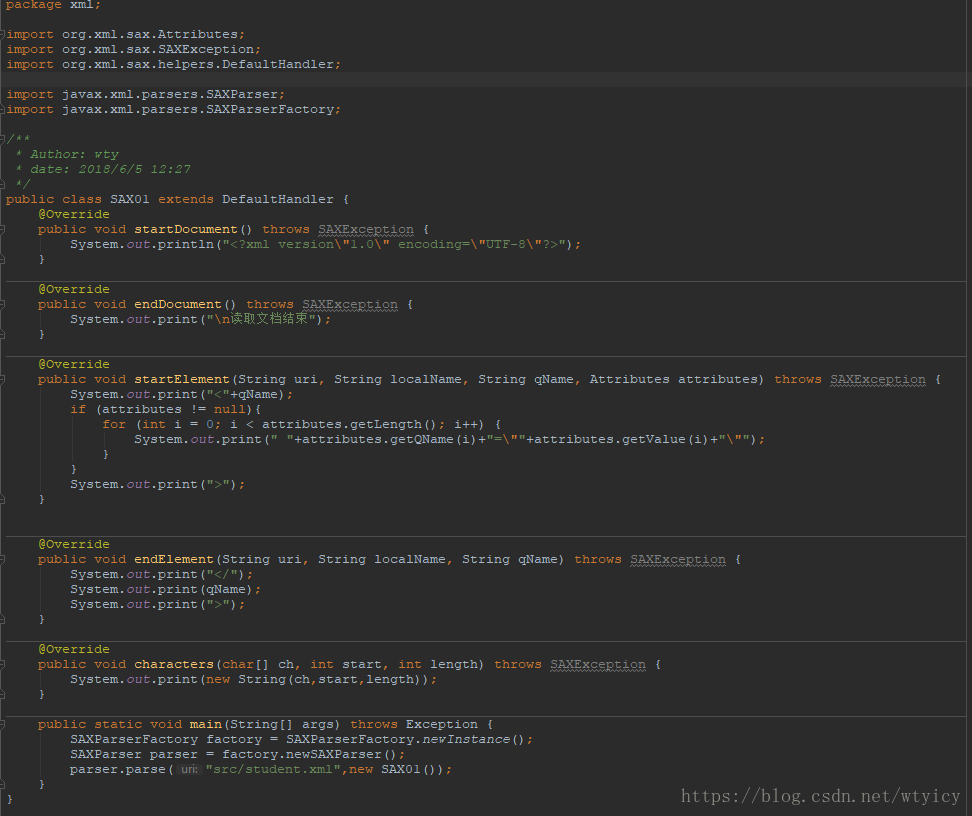Image resolution: width=972 pixels, height=816 pixels.
Task: Click the org.xml.sax.Attributes import
Action: click(x=125, y=35)
